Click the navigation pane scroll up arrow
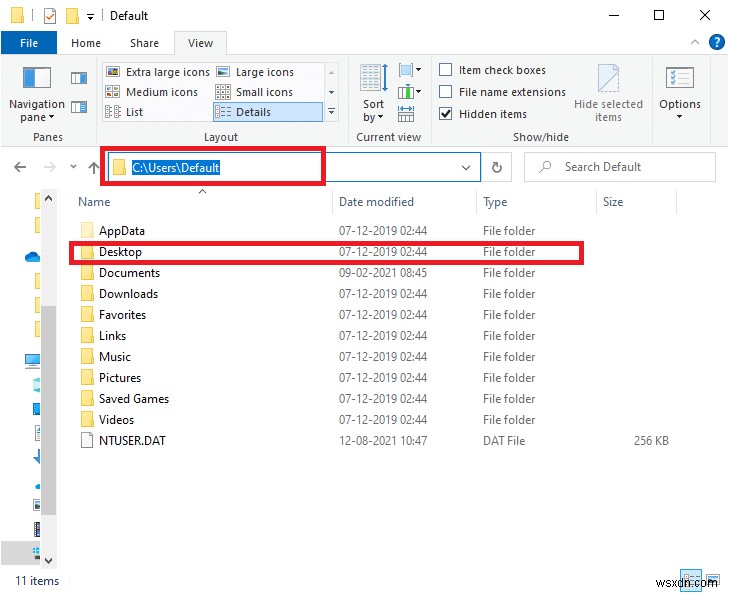 tap(48, 199)
